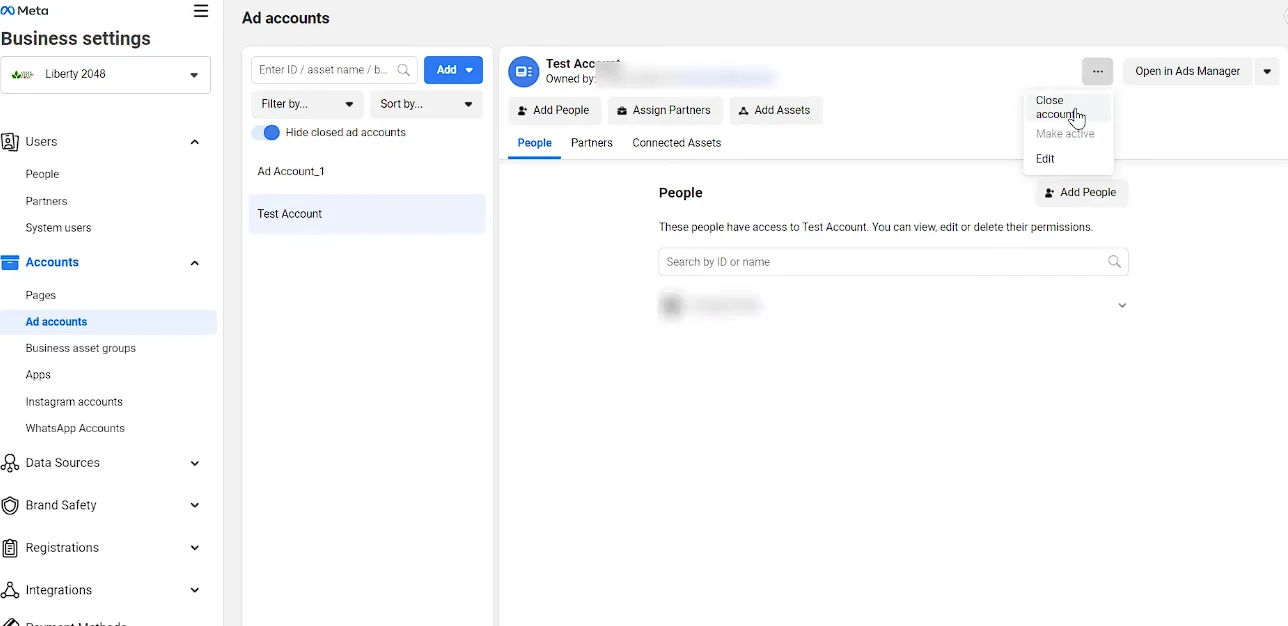Click the Integrations icon
1288x626 pixels.
[10, 590]
